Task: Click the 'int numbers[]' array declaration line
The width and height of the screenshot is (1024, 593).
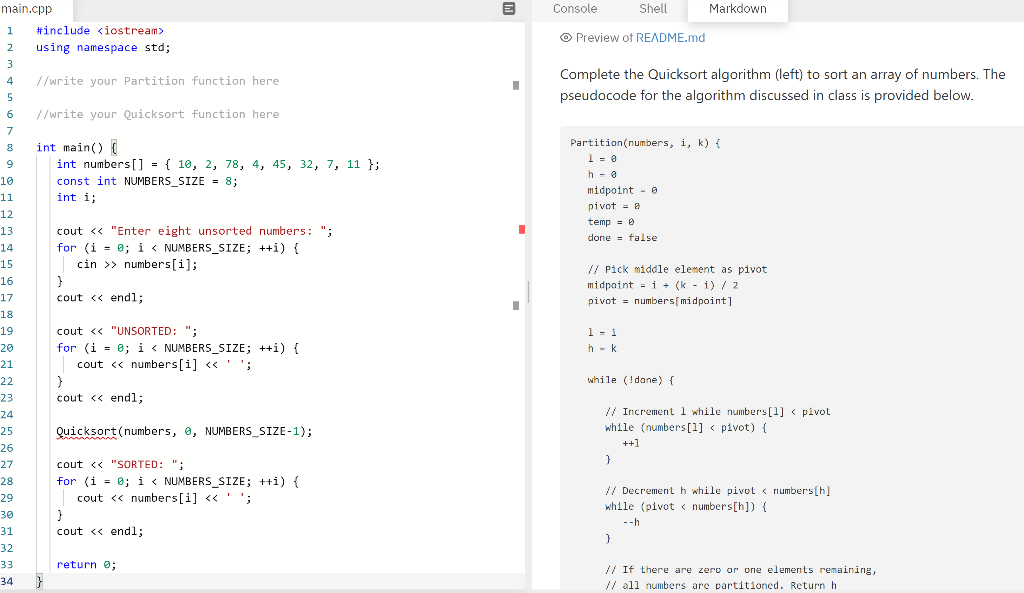Action: pyautogui.click(x=218, y=165)
